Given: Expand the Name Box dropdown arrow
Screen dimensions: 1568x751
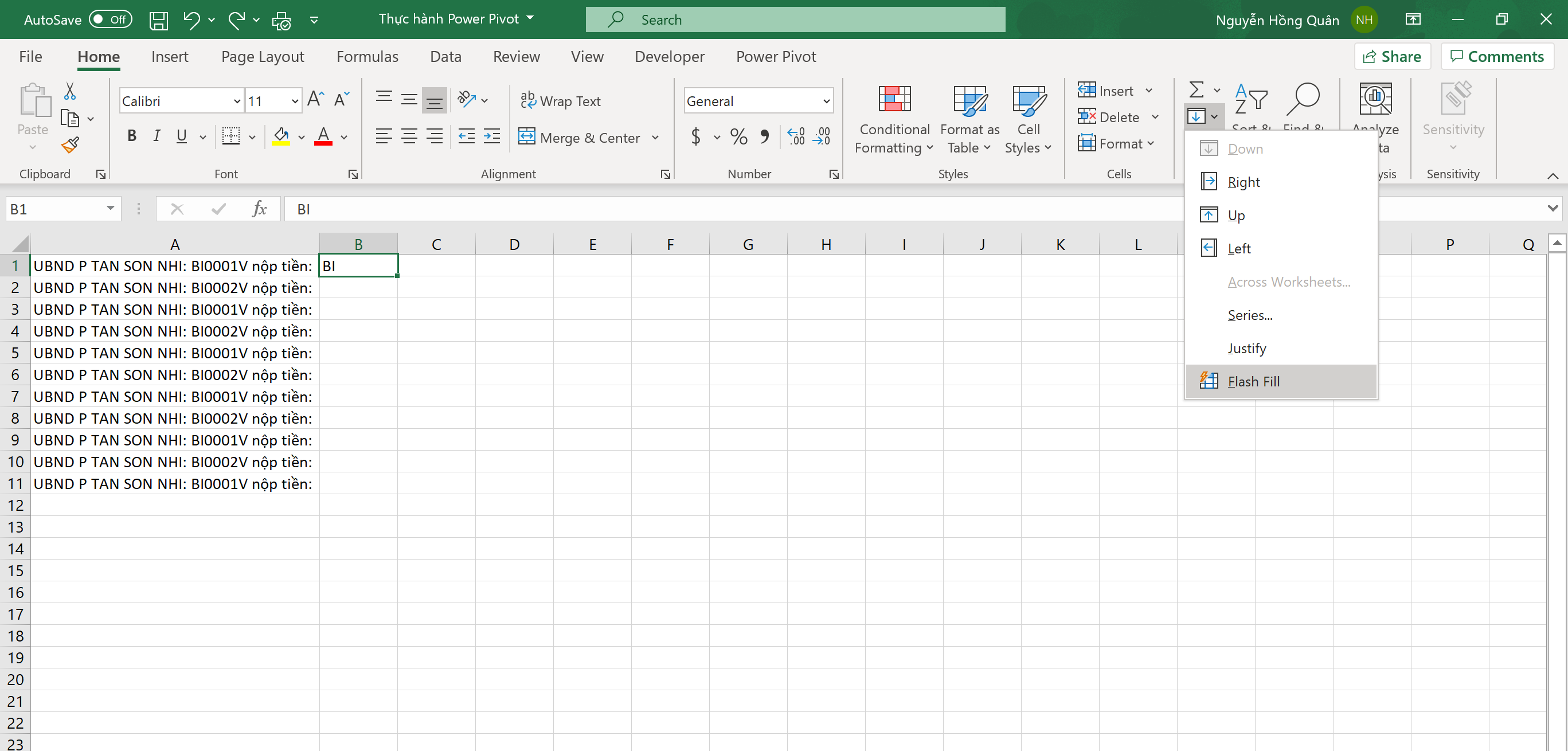Looking at the screenshot, I should pyautogui.click(x=110, y=209).
